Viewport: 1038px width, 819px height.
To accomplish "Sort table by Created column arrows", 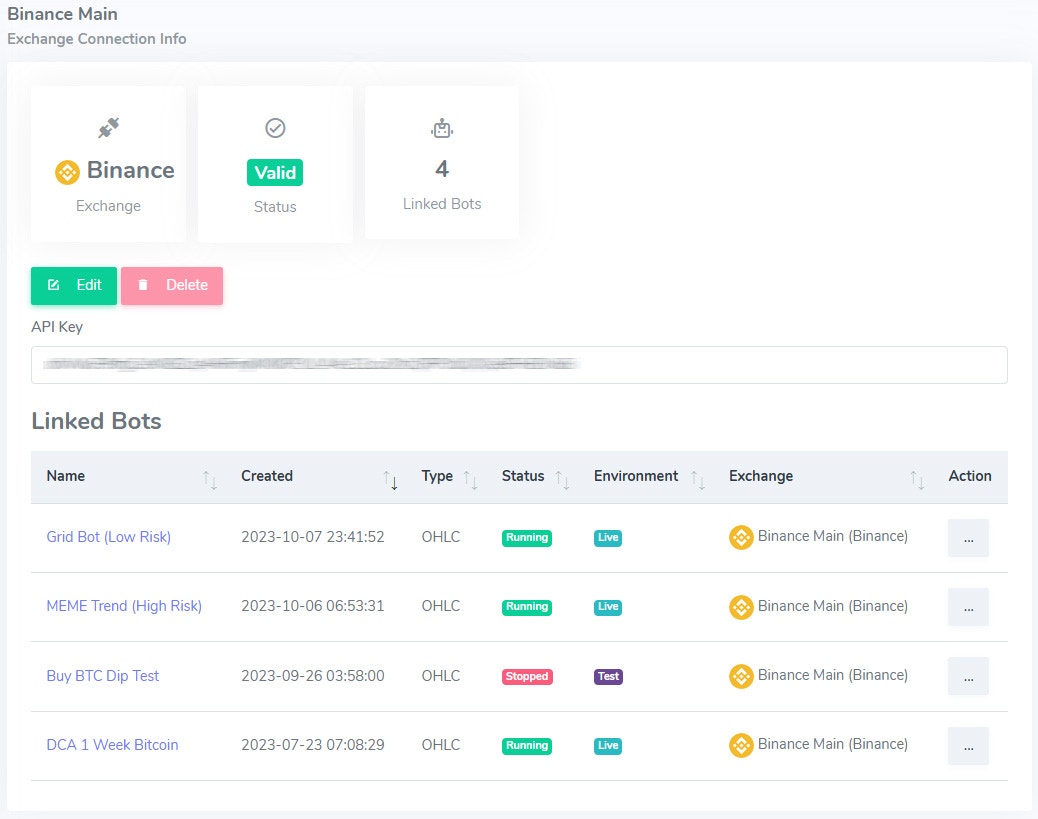I will tap(391, 479).
